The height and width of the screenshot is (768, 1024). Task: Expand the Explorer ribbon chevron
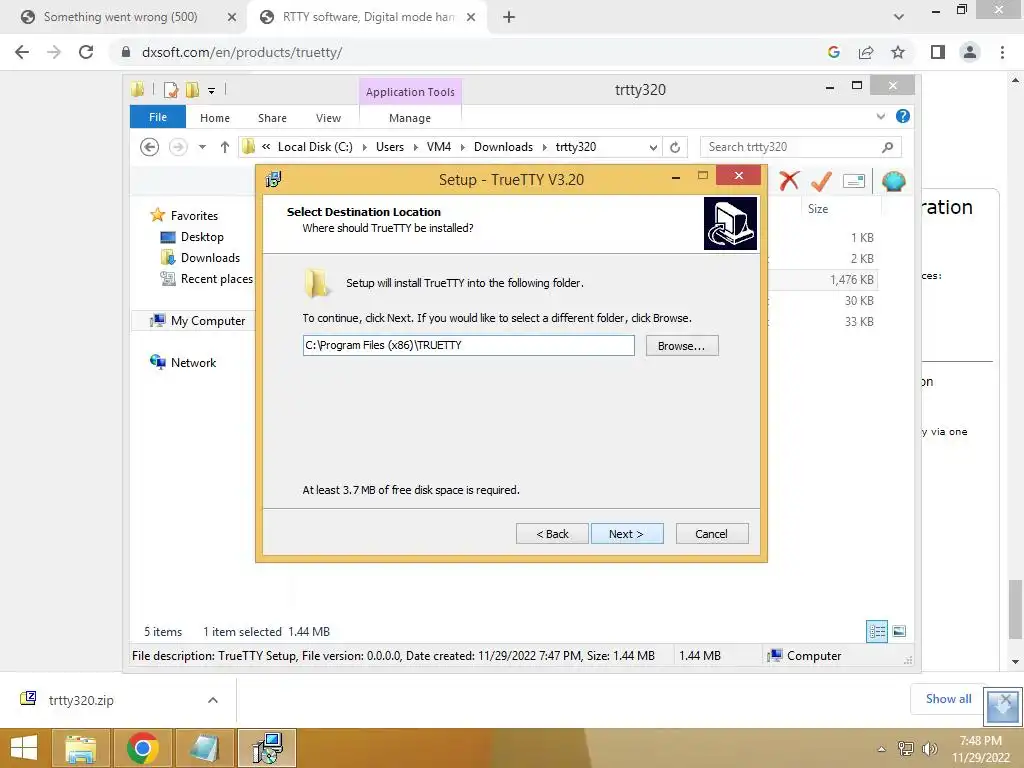click(881, 116)
